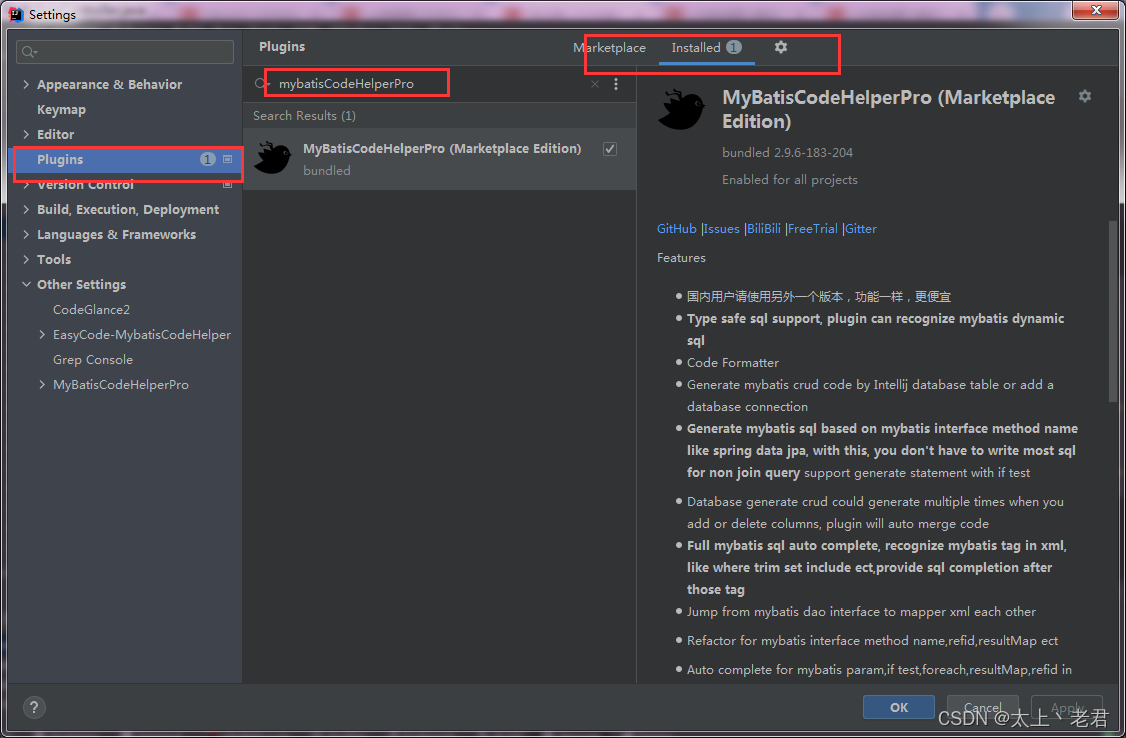The height and width of the screenshot is (738, 1126).
Task: Click the plugin search magnifier icon
Action: point(261,84)
